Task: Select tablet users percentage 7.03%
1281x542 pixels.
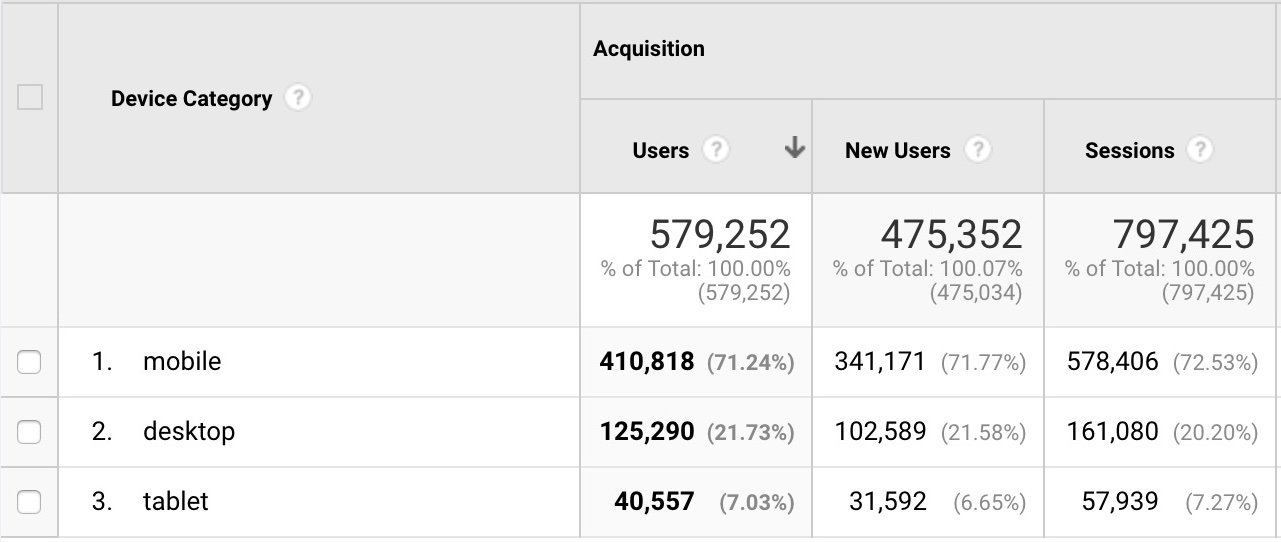Action: pyautogui.click(x=757, y=502)
